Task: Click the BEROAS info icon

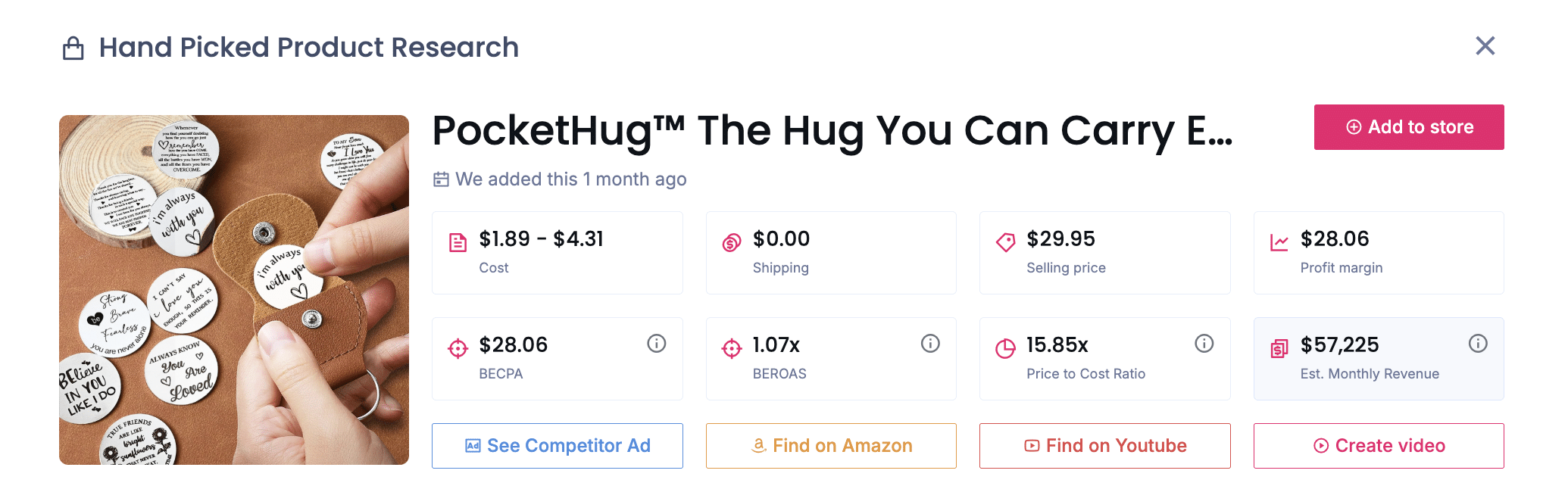Action: point(930,344)
